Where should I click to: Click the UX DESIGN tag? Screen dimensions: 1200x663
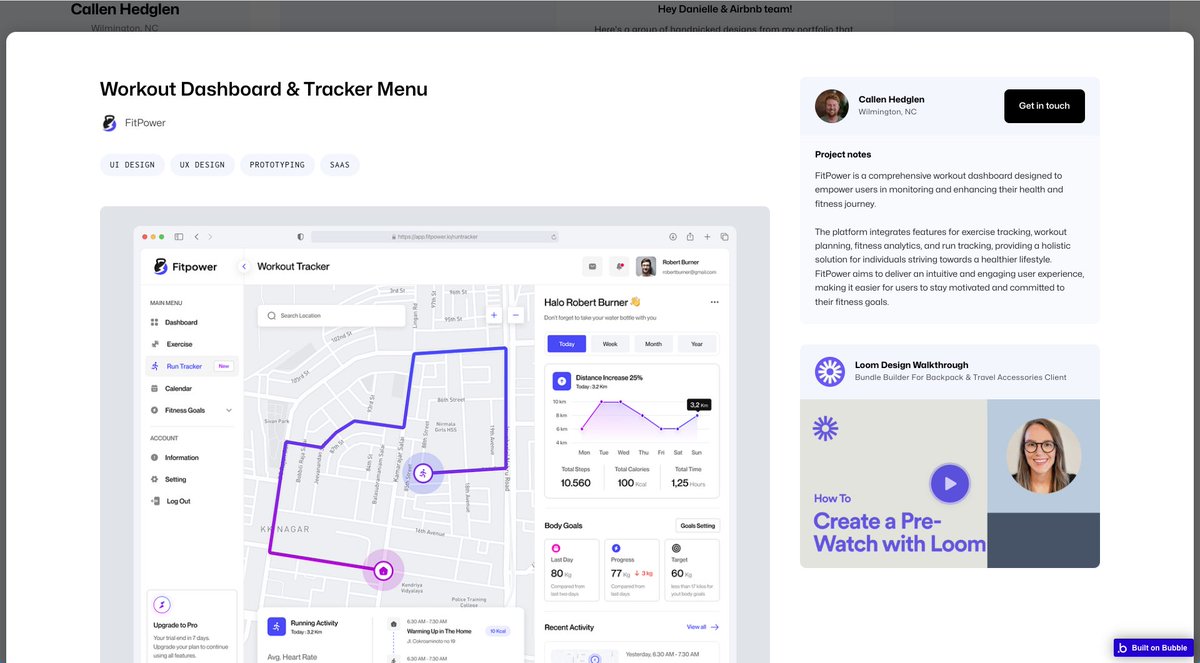click(x=202, y=164)
